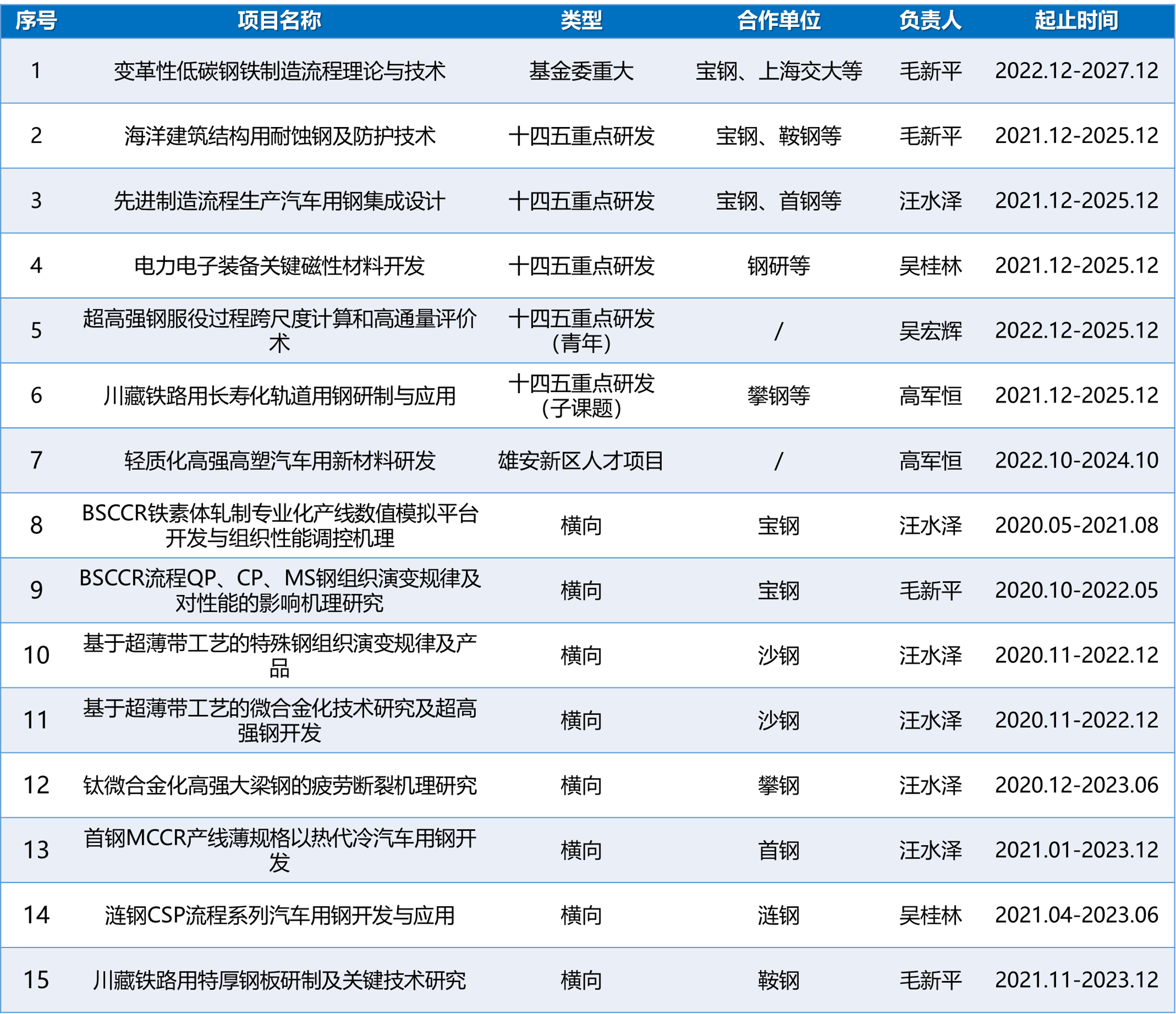Click cell 宝钢、上海交大等

coord(778,71)
